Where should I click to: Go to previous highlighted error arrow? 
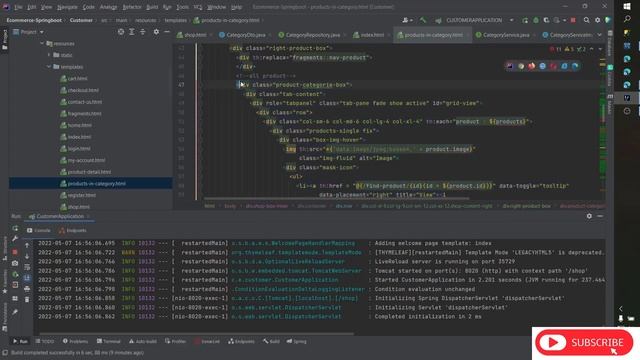tap(591, 49)
